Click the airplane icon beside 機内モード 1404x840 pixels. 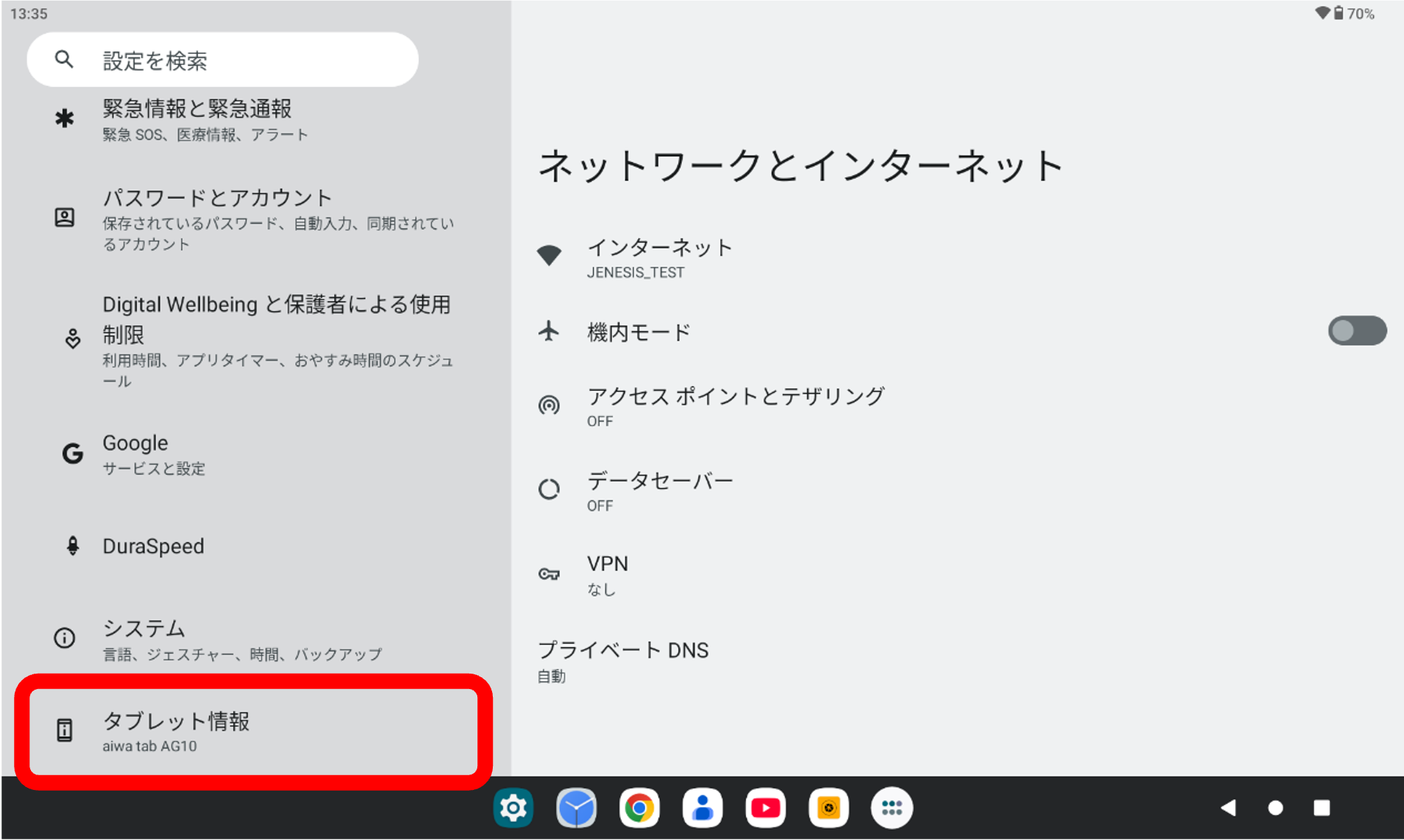(549, 331)
